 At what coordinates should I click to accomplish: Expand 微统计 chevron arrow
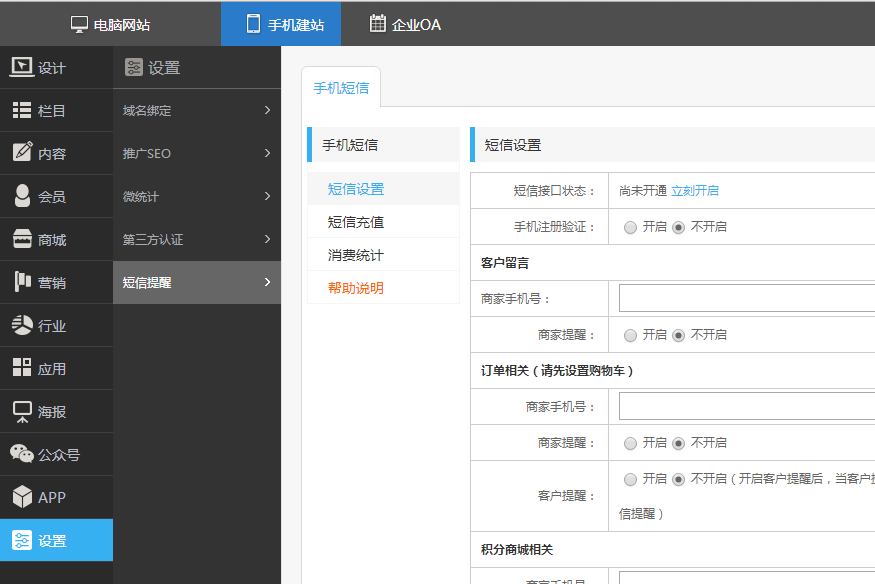(x=267, y=196)
